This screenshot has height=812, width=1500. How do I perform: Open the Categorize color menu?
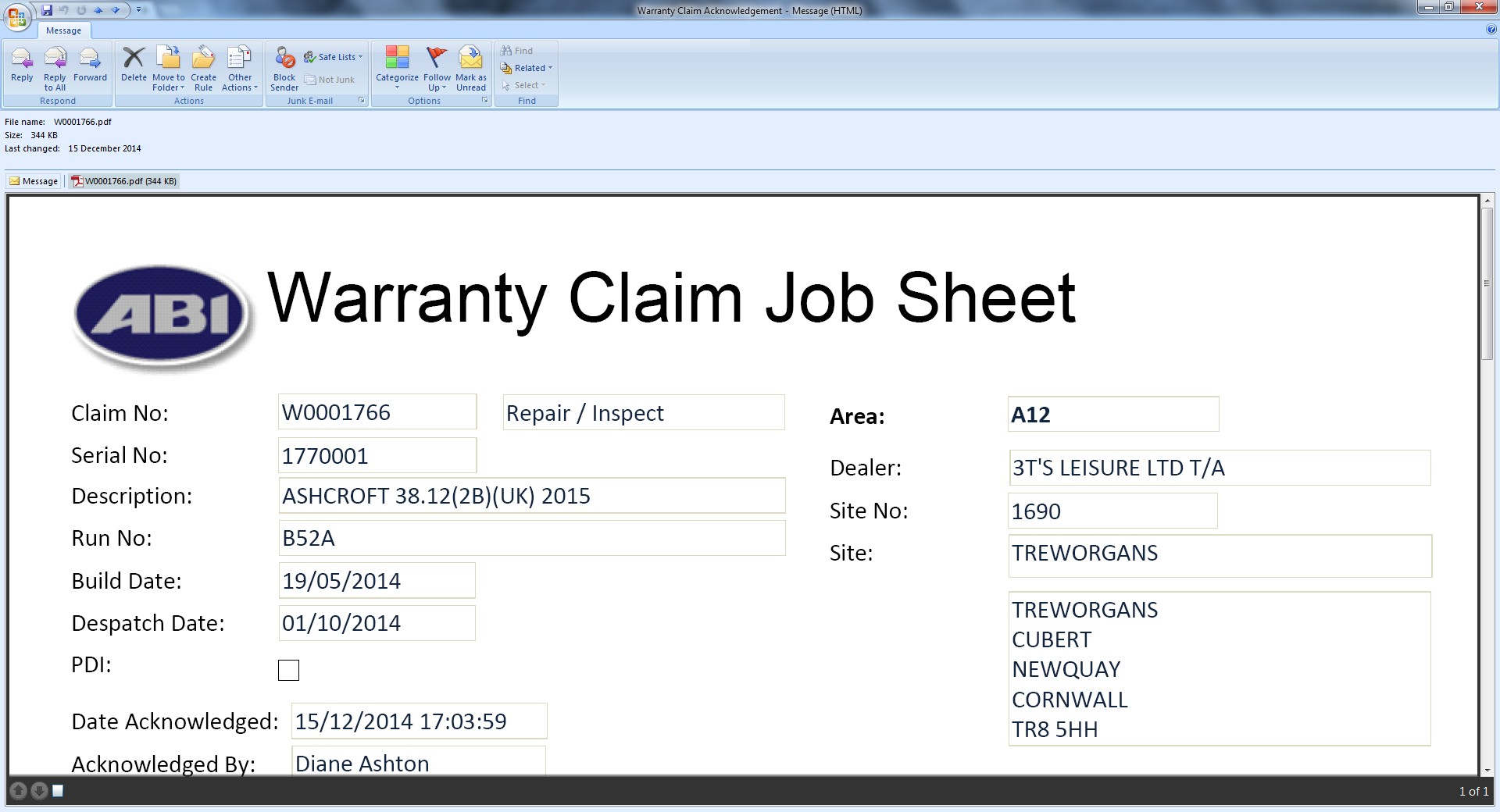click(x=397, y=69)
